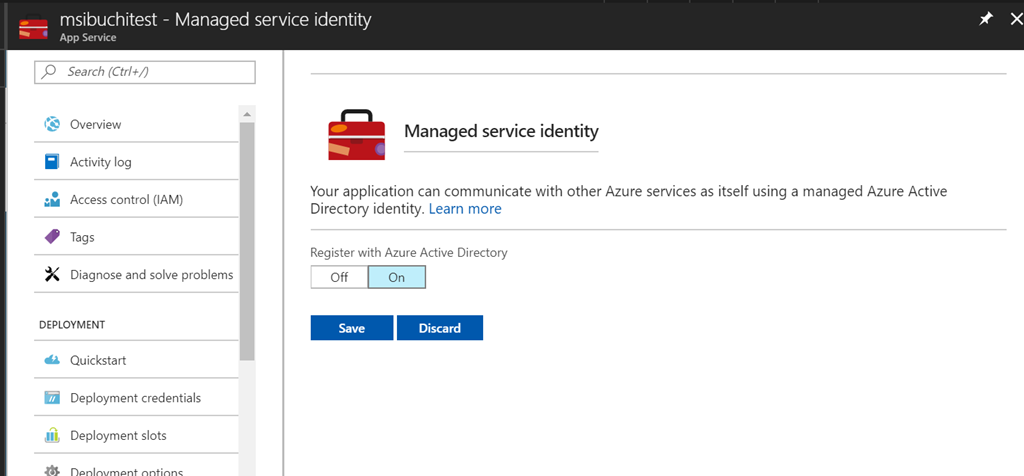
Task: Open Access control (IAM) page
Action: (x=126, y=200)
